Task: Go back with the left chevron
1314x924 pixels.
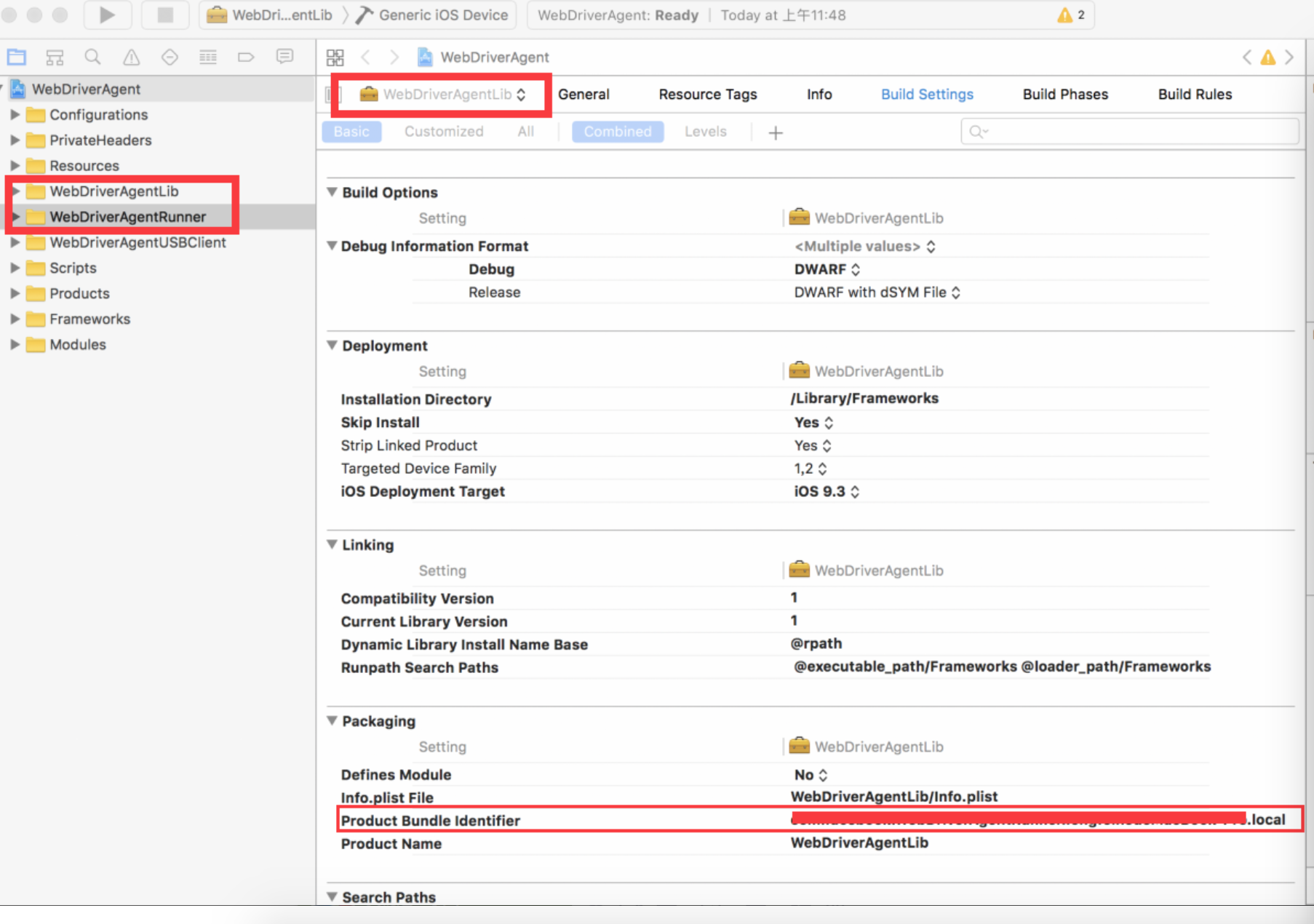Action: point(366,57)
